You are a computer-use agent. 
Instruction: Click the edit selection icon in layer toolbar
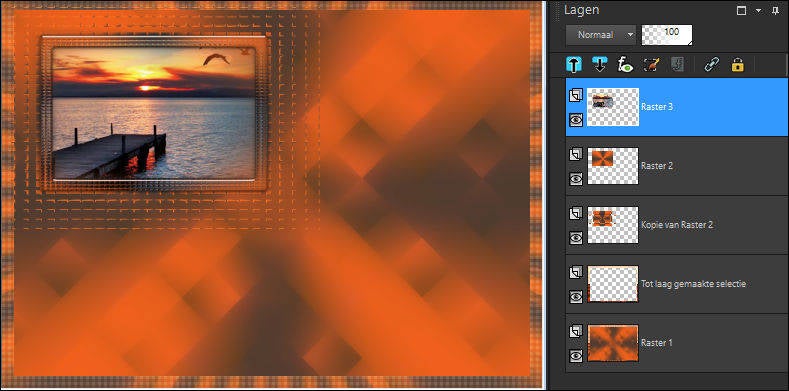[652, 64]
